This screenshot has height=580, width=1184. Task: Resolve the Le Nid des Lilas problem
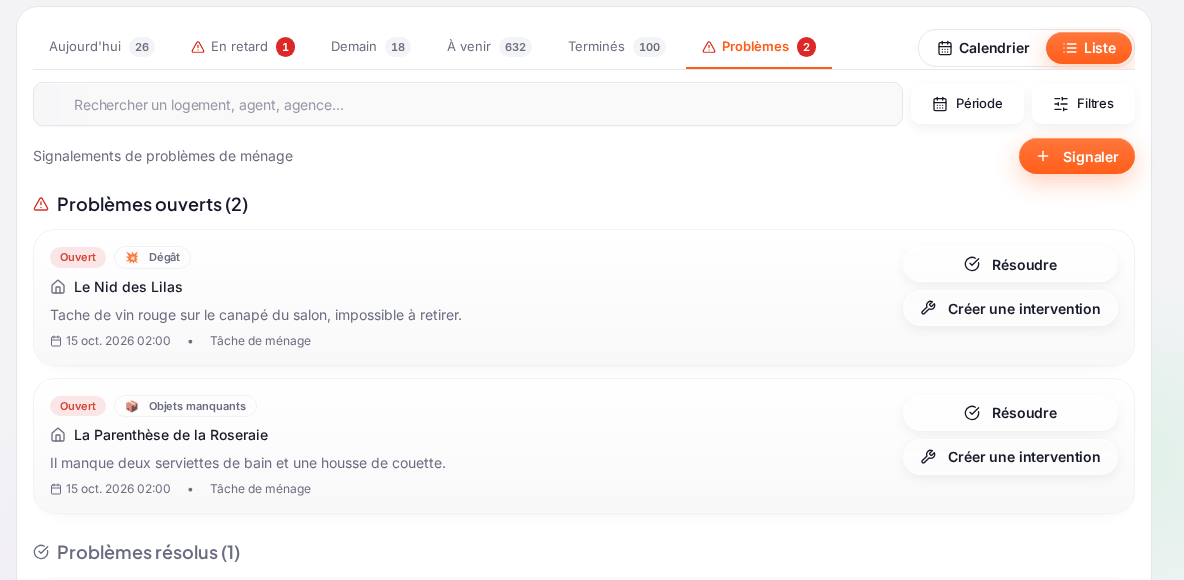pos(1010,264)
